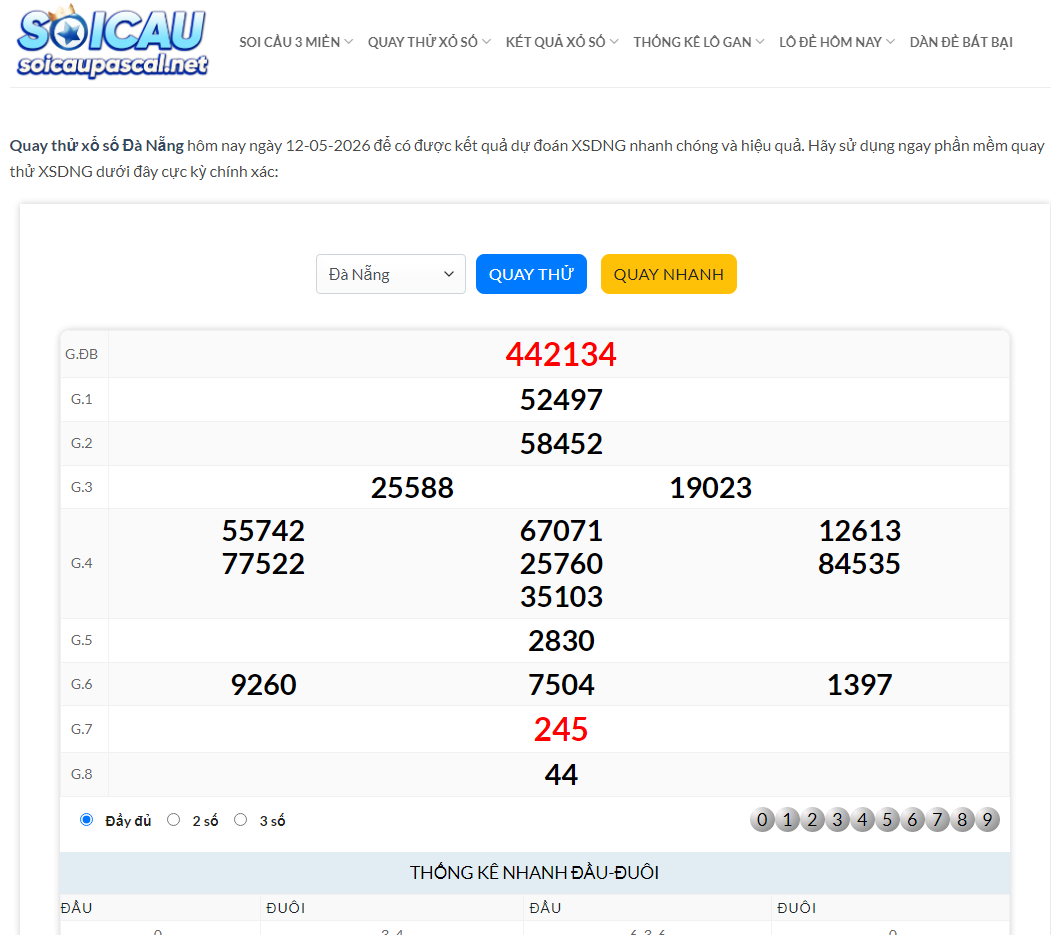The height and width of the screenshot is (935, 1051).
Task: Click the G.5 result 2830
Action: tap(562, 641)
